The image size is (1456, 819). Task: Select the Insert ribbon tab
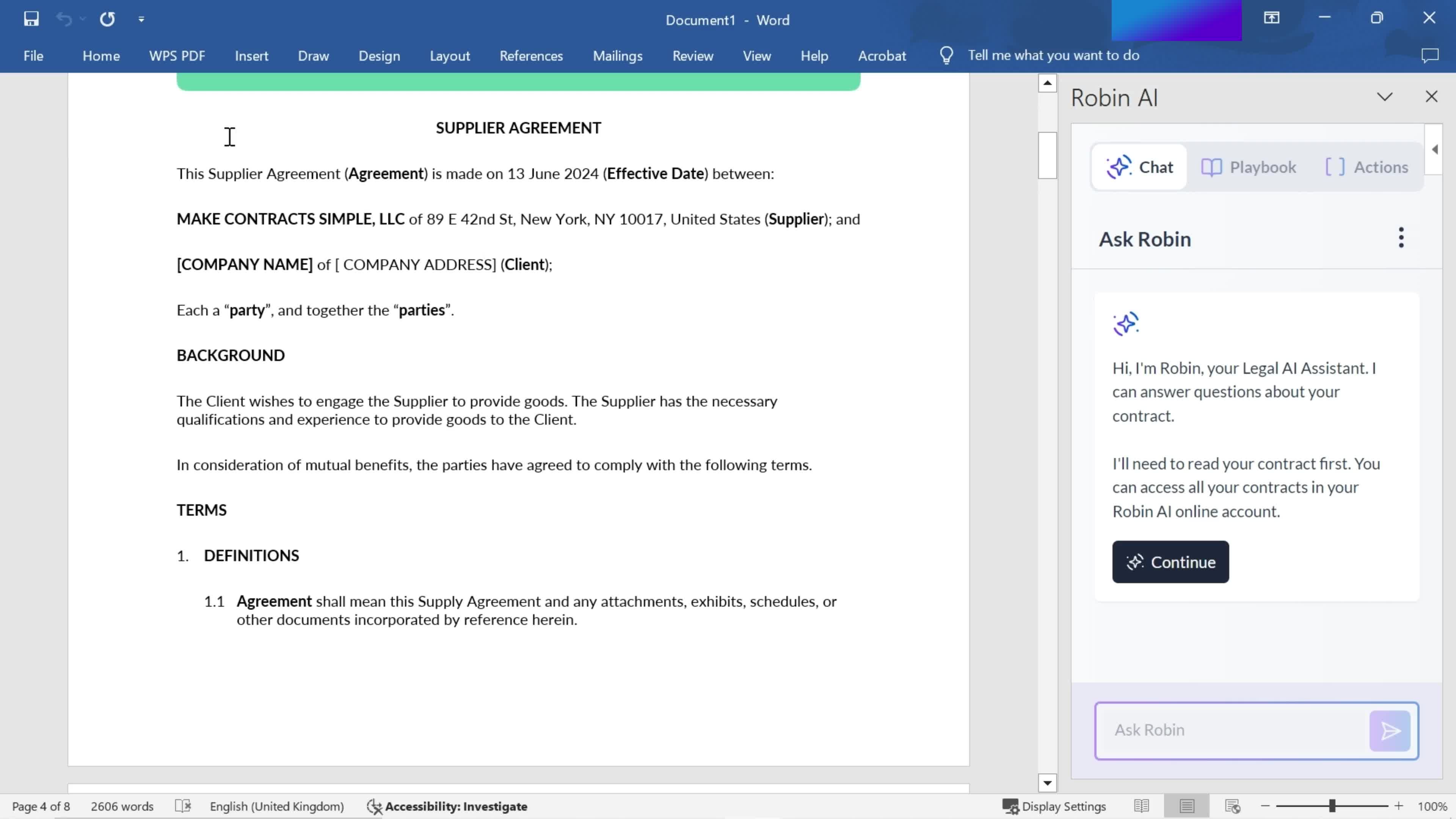click(251, 55)
